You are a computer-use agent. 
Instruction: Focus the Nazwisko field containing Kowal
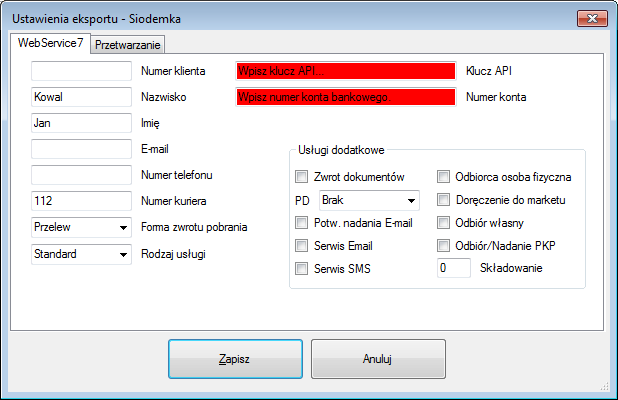(x=81, y=97)
